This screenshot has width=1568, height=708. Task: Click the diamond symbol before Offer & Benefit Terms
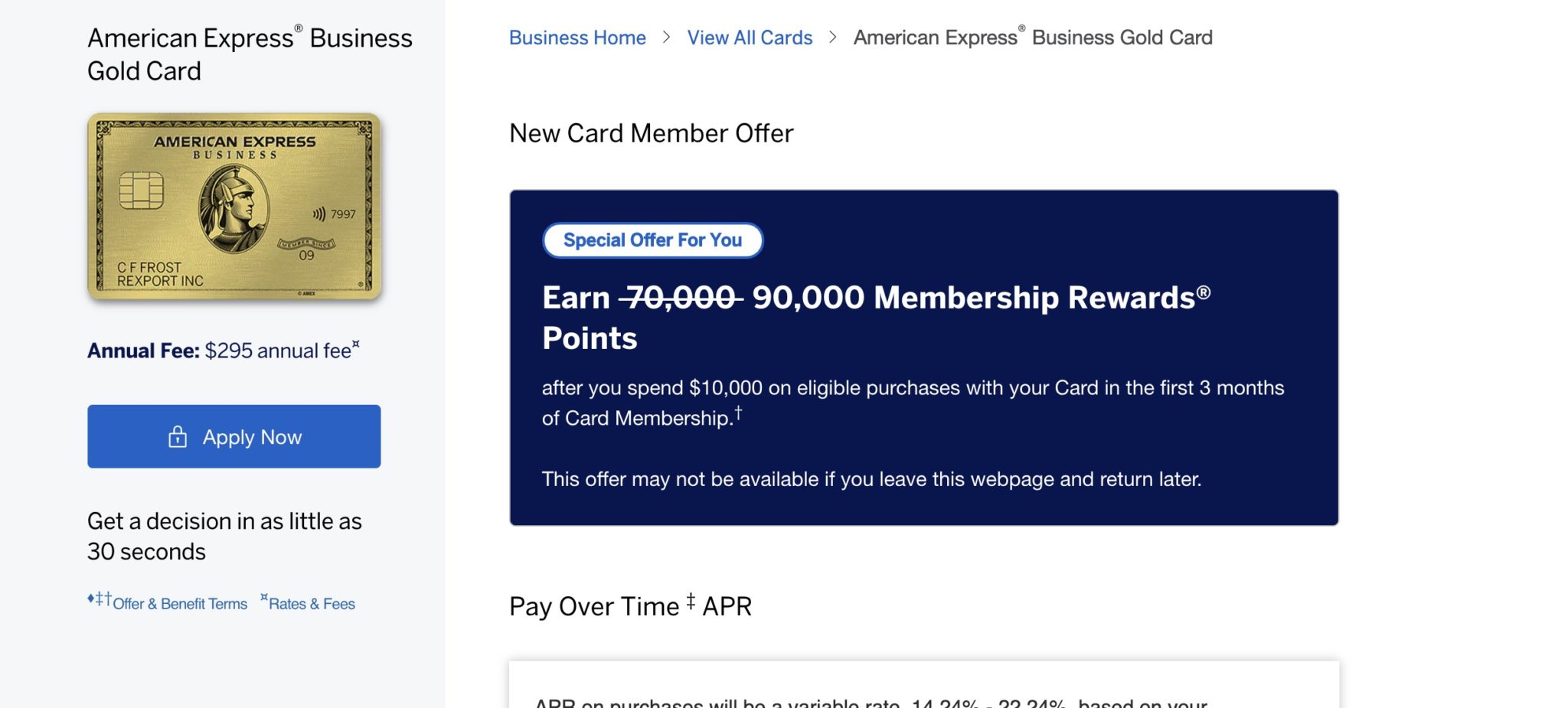point(90,598)
